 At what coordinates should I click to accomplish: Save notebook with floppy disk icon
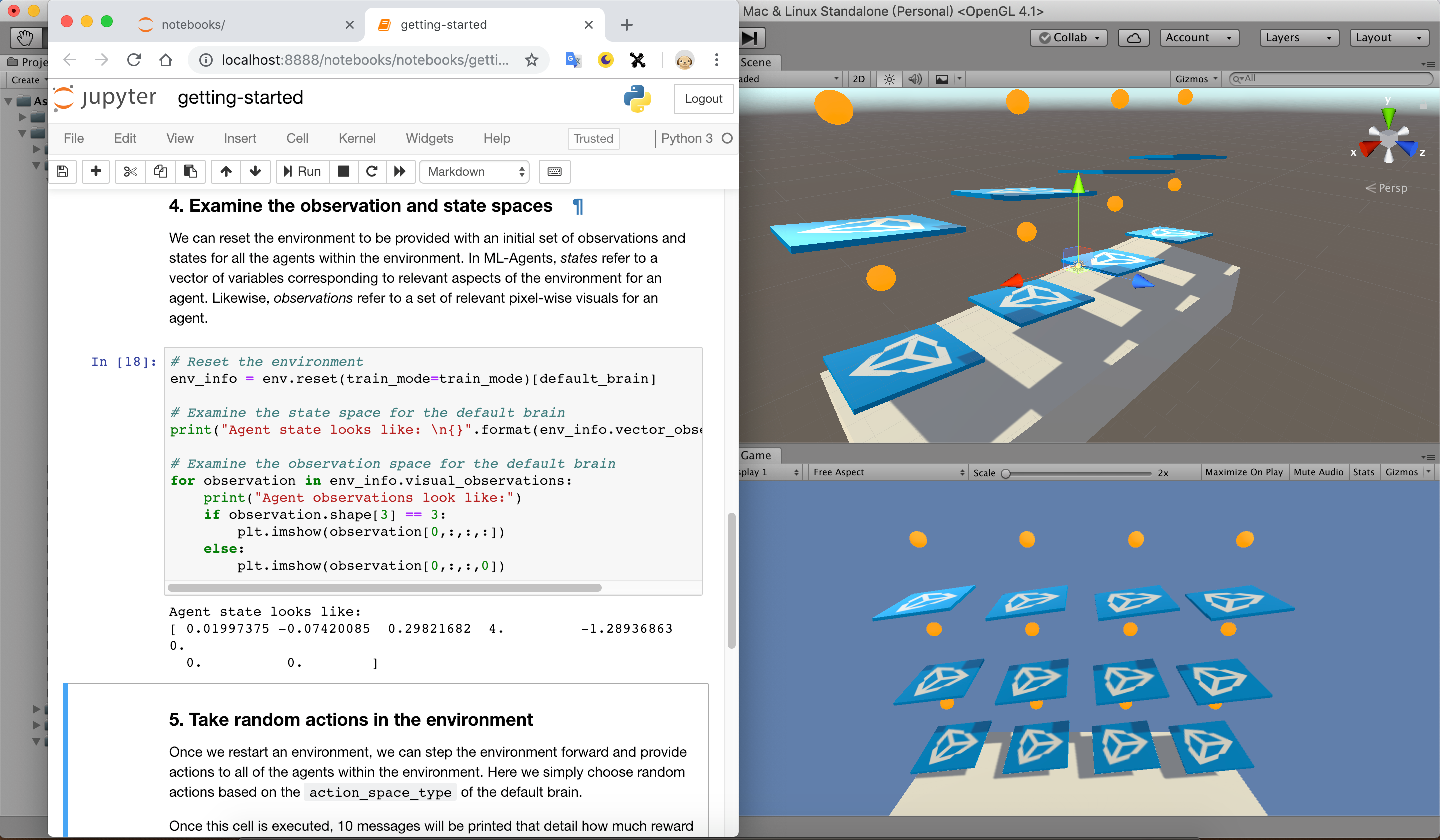tap(63, 171)
